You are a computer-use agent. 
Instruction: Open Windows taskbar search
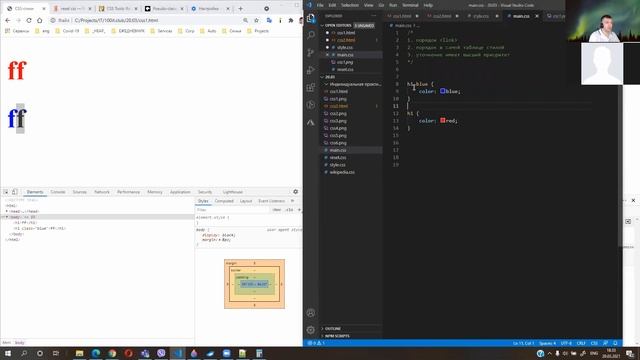pyautogui.click(x=24, y=353)
